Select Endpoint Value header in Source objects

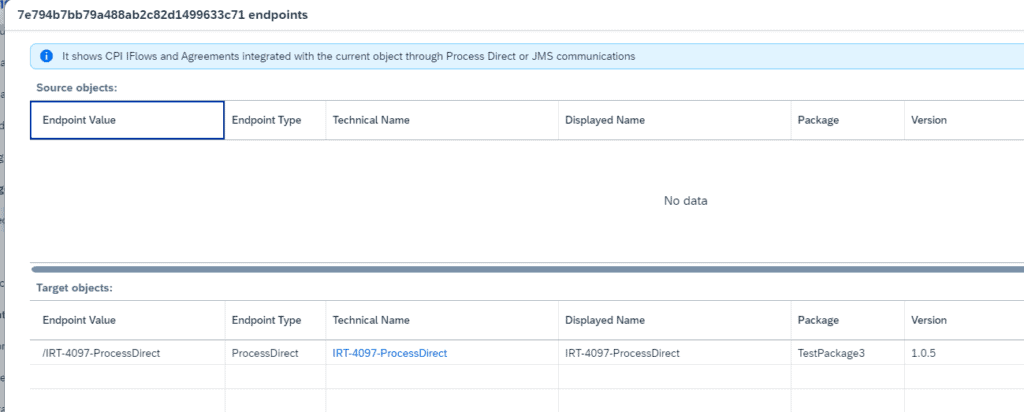pos(127,120)
